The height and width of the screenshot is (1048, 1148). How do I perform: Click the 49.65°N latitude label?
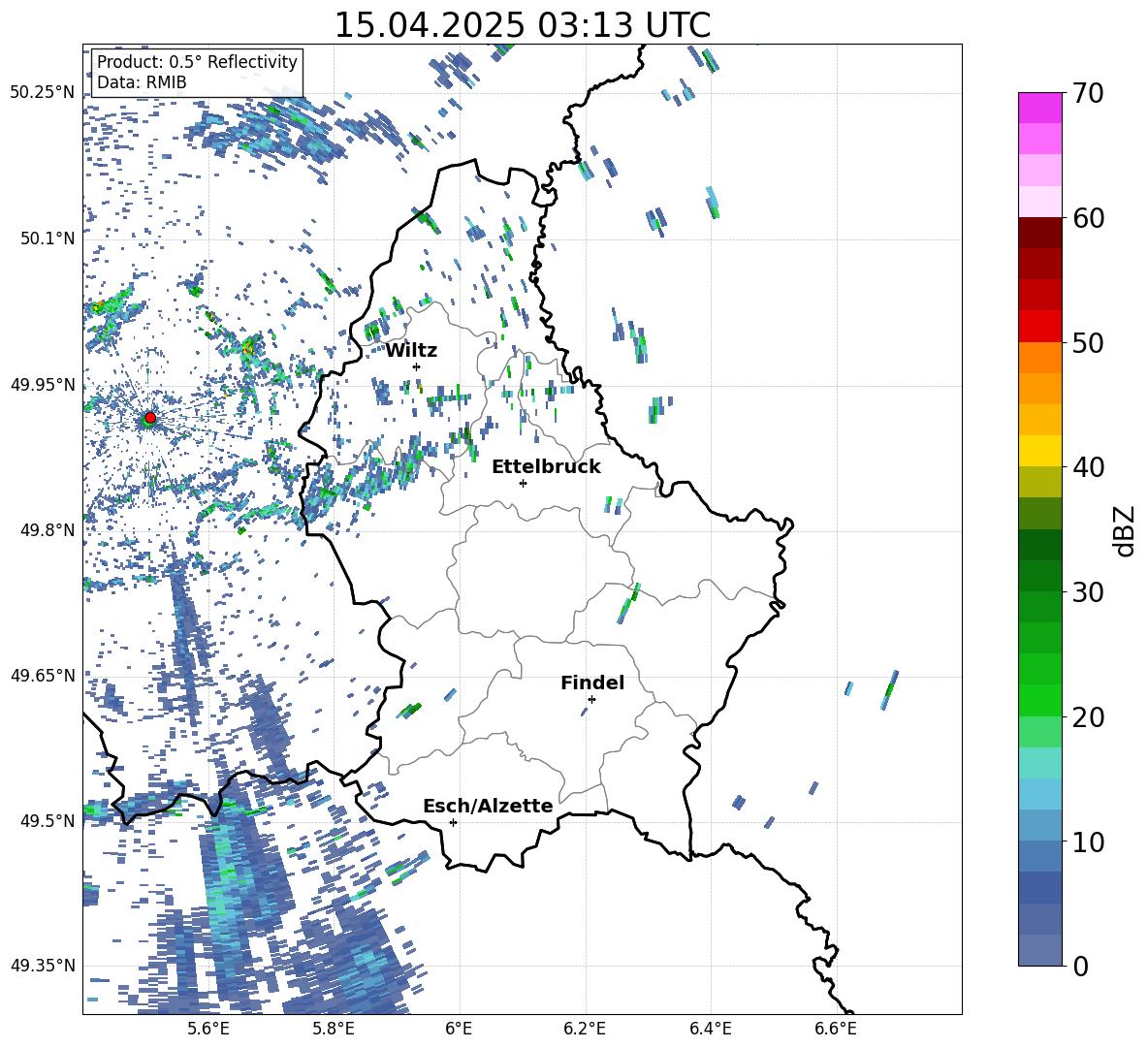tap(43, 675)
